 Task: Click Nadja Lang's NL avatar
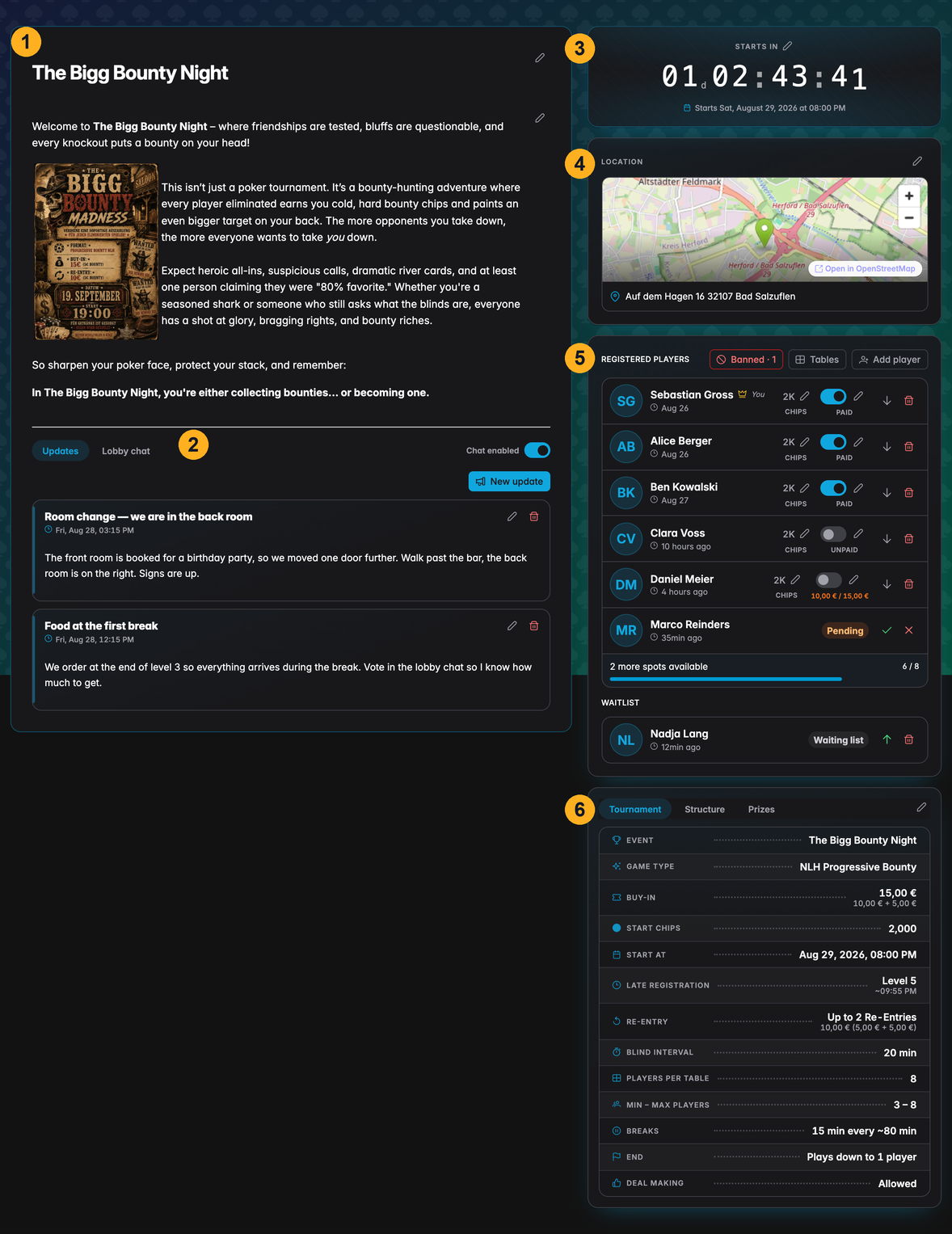coord(626,739)
